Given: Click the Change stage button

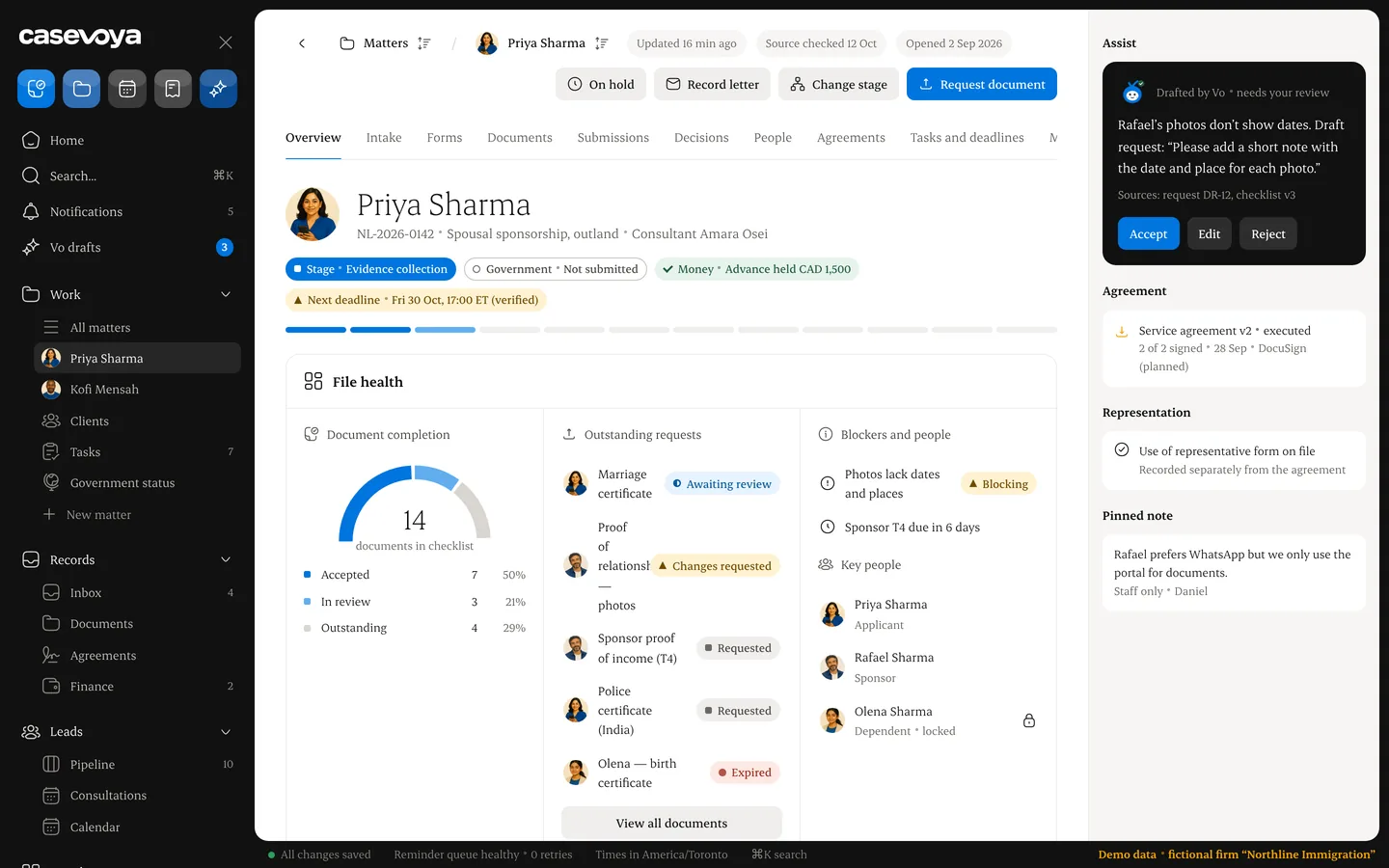Looking at the screenshot, I should (839, 84).
